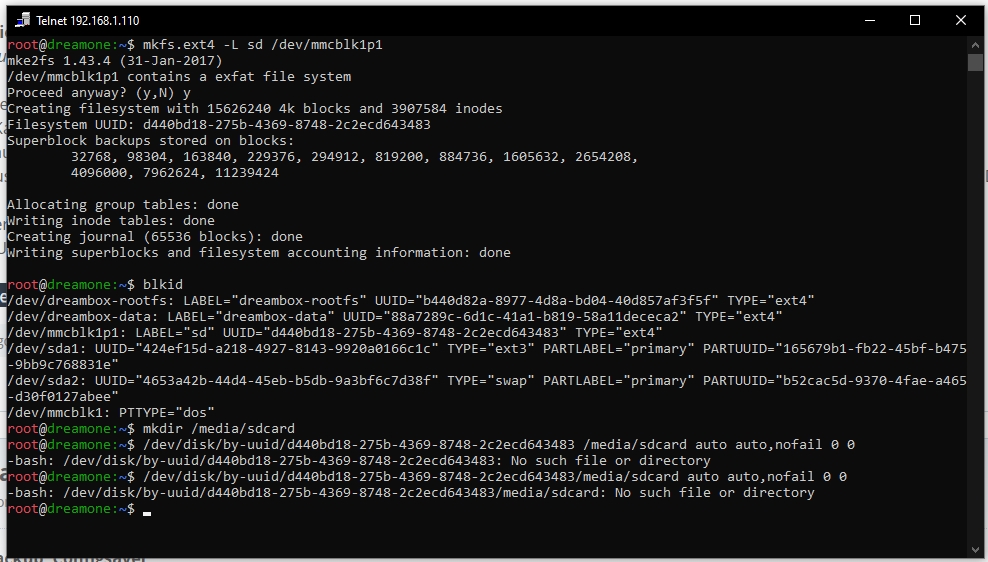This screenshot has width=988, height=562.
Task: Click the "Filesystem UUID" output line
Action: [219, 125]
